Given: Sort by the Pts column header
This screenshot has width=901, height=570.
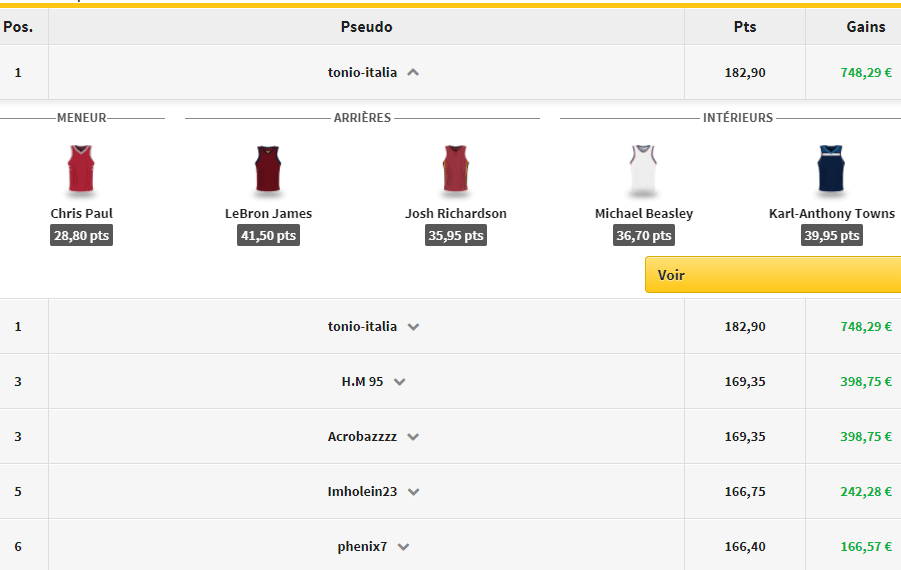Looking at the screenshot, I should [745, 27].
